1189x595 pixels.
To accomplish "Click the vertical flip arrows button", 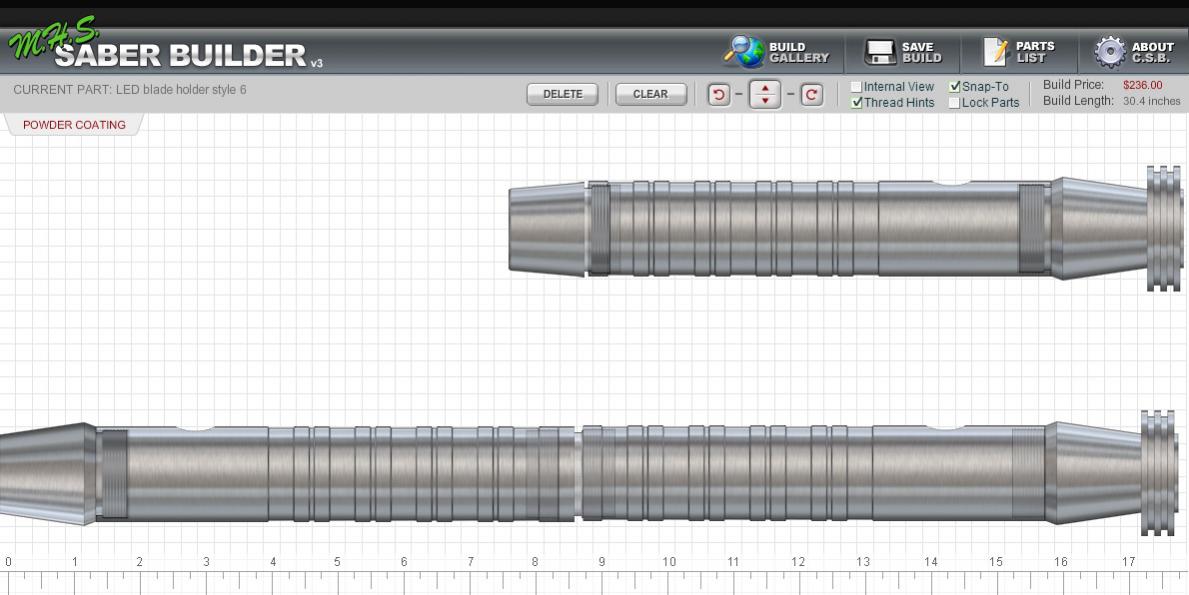I will point(765,95).
